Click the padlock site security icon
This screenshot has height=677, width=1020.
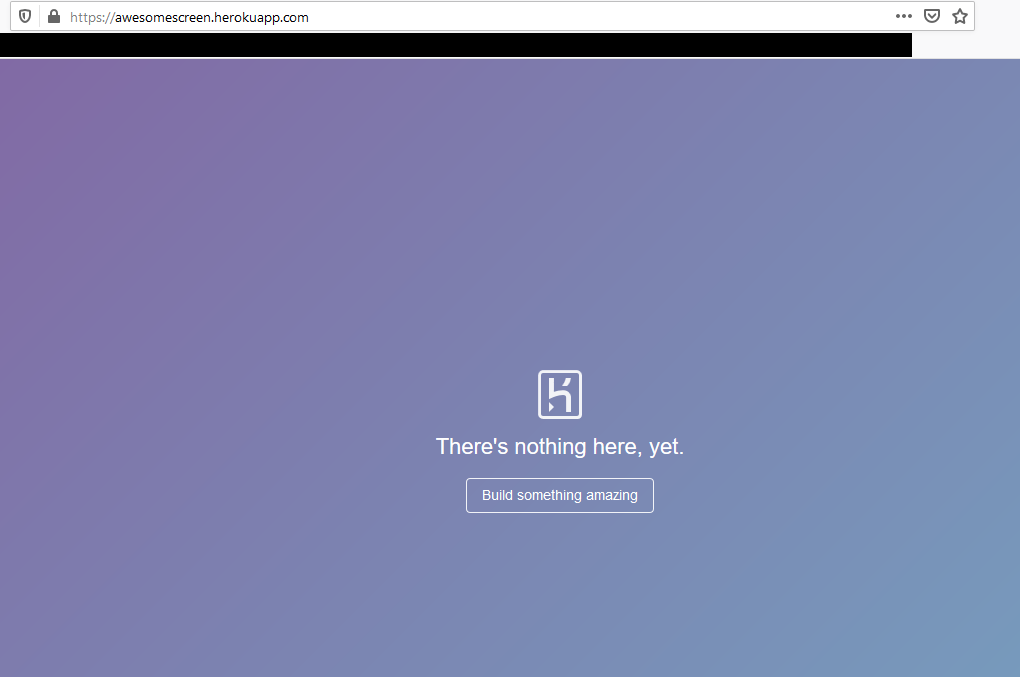point(54,16)
